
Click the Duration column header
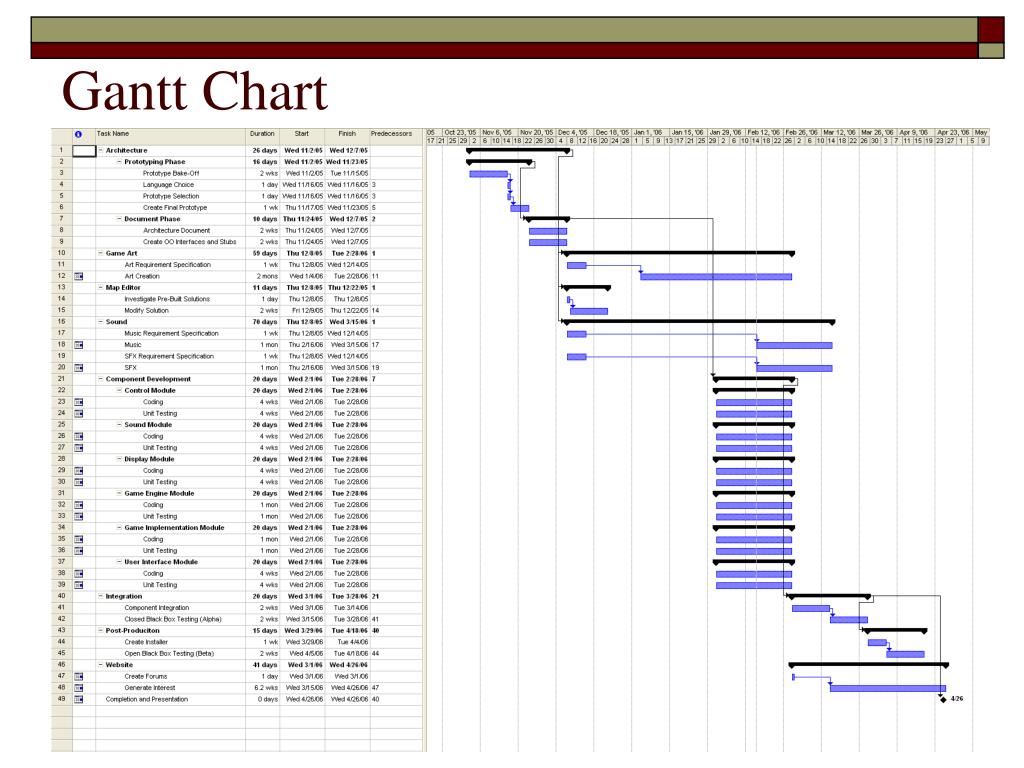(x=263, y=136)
